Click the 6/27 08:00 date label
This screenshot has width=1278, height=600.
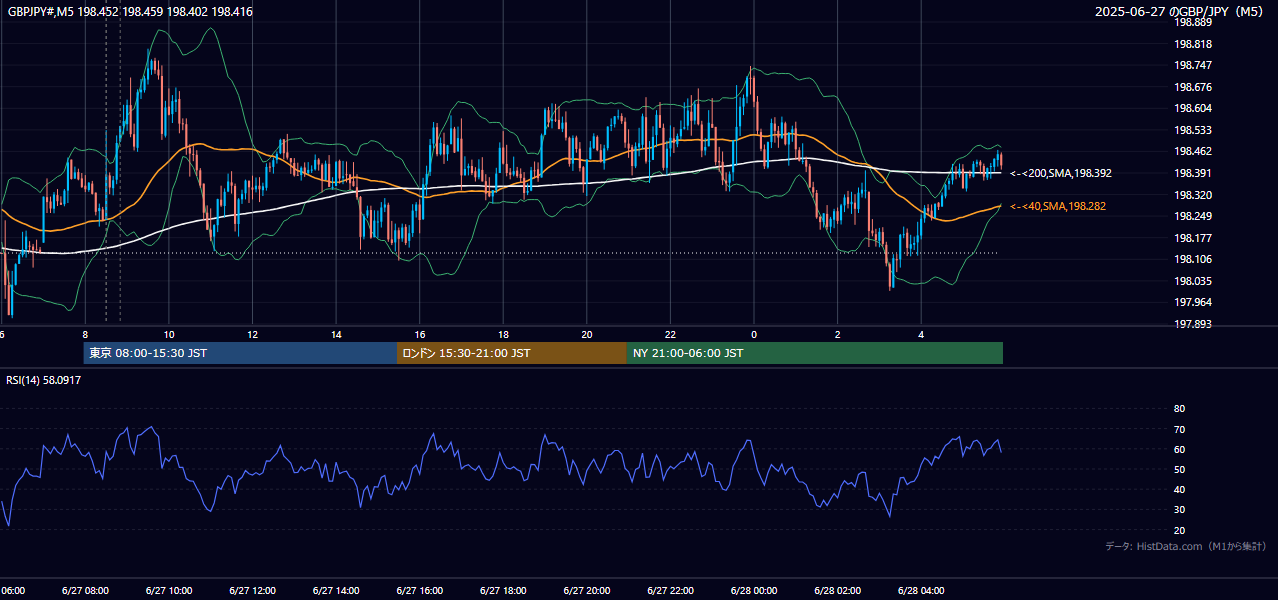[85, 590]
